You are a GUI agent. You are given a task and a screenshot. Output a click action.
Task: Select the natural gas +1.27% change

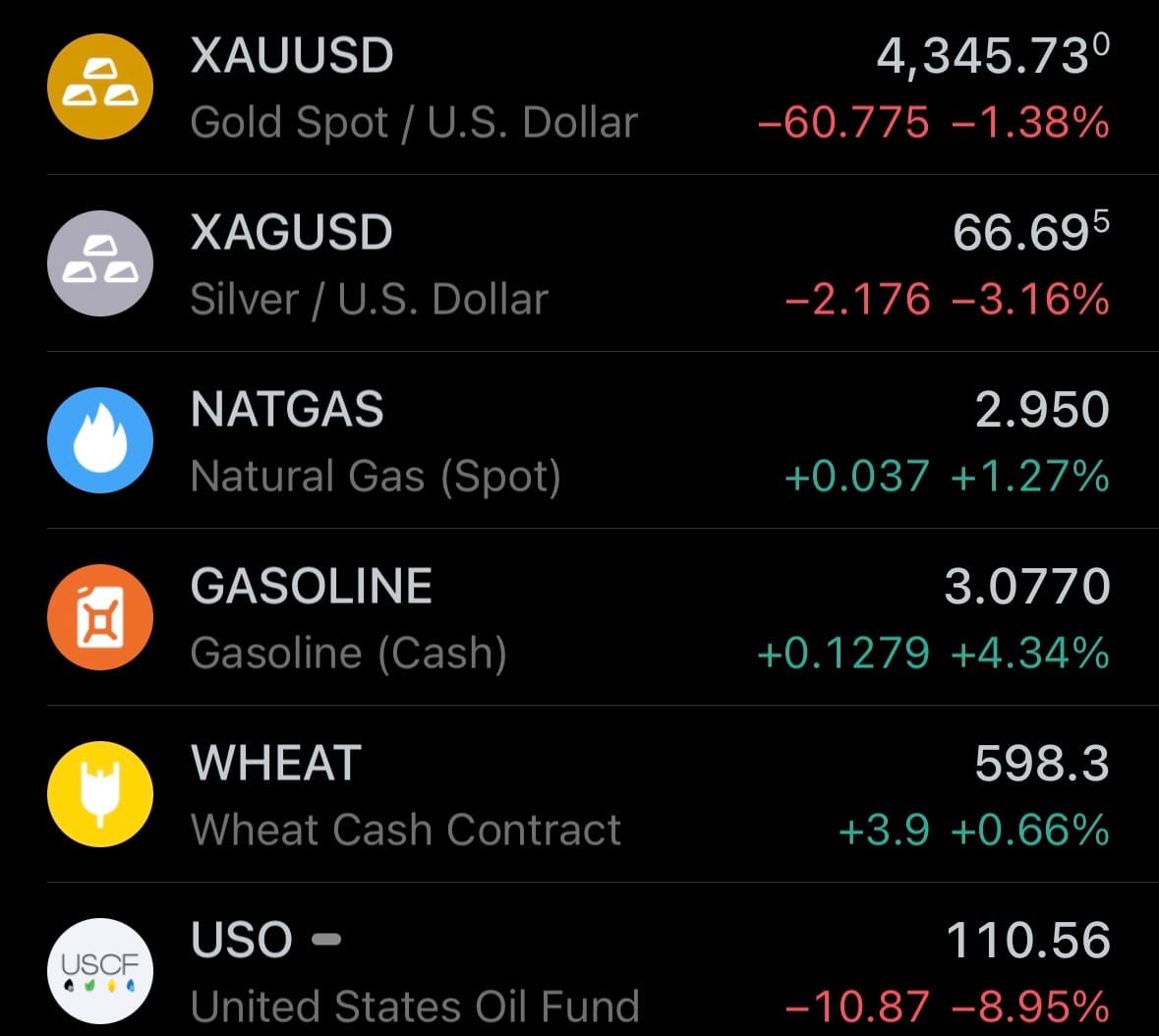coord(1030,477)
